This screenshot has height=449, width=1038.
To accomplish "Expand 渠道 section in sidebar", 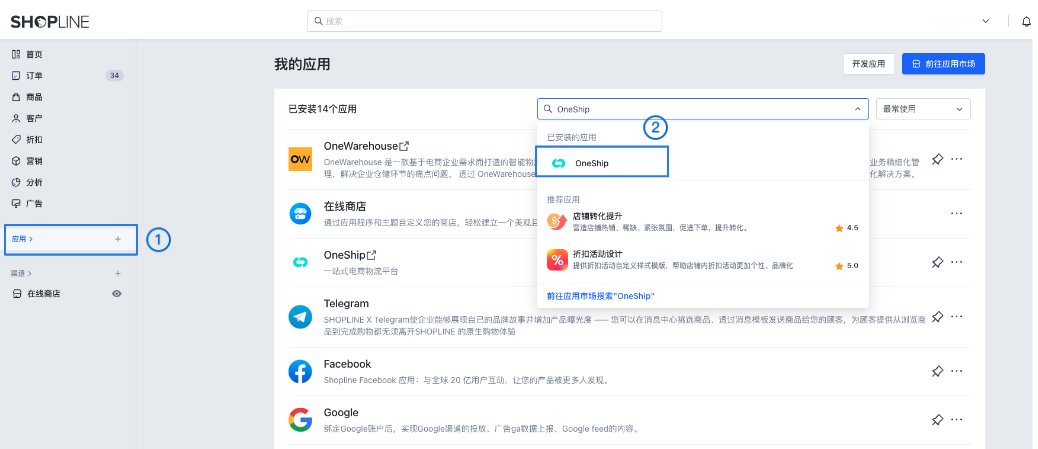I will point(21,273).
